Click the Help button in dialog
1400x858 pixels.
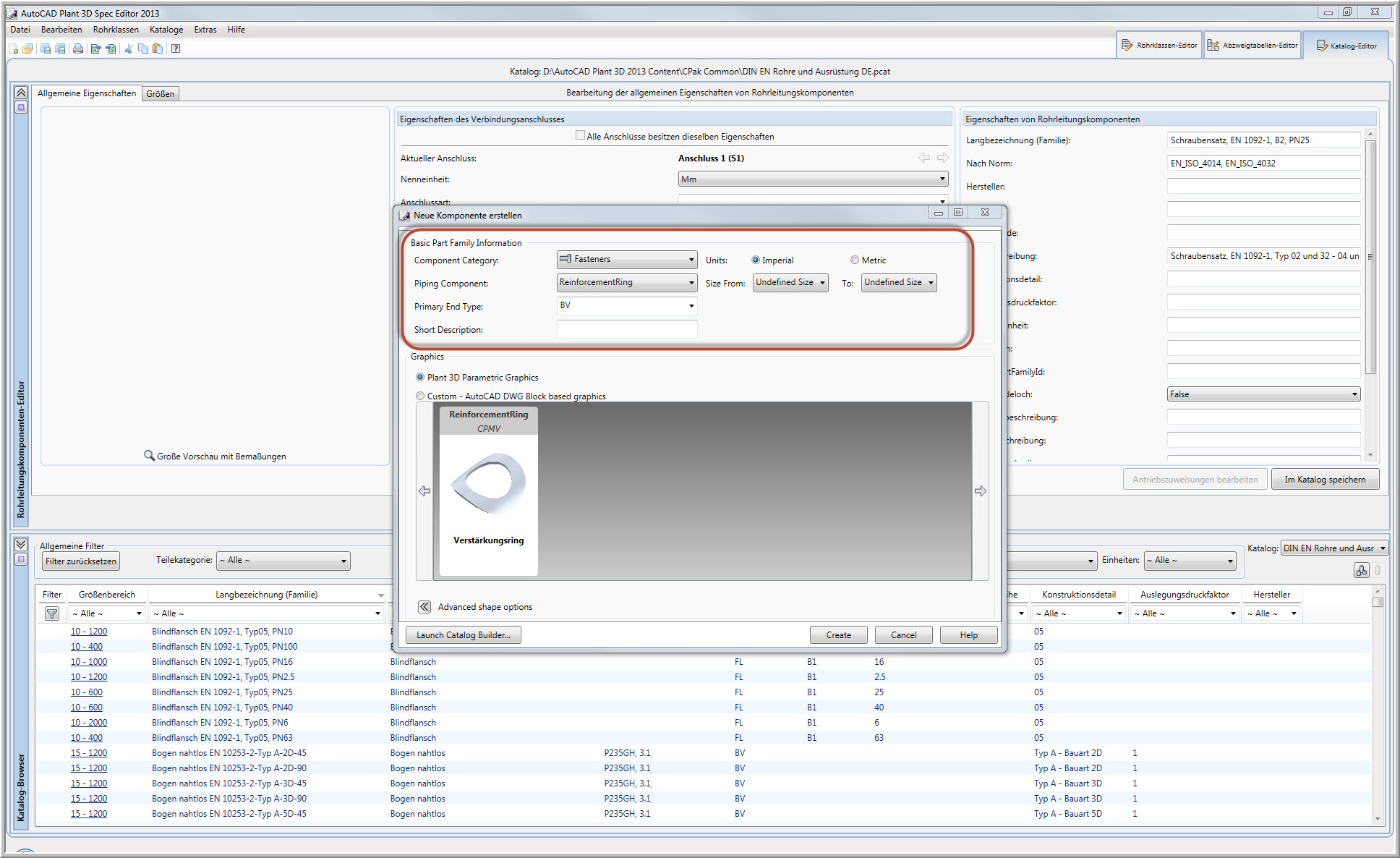point(969,634)
